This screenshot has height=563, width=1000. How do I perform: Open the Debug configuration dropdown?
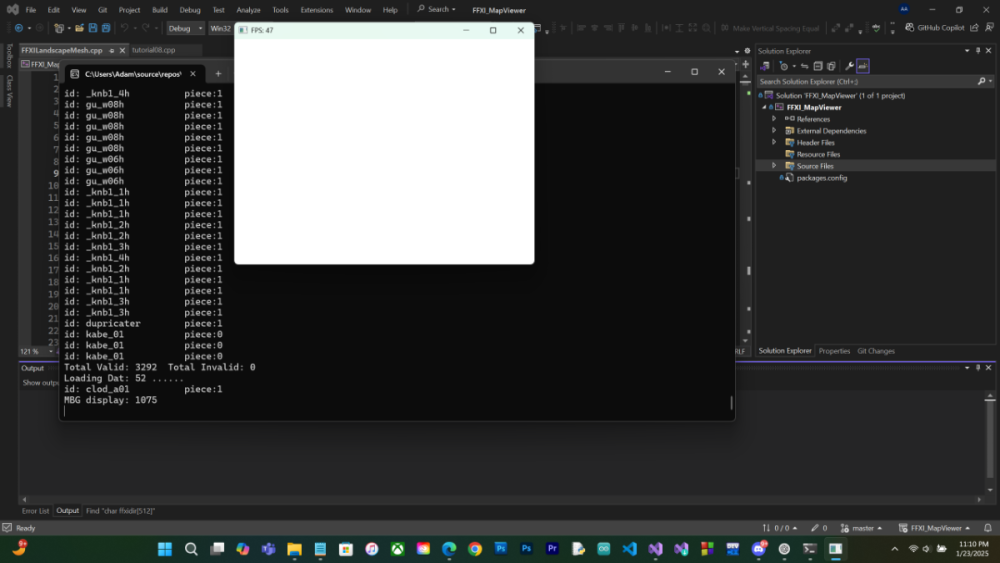point(185,28)
